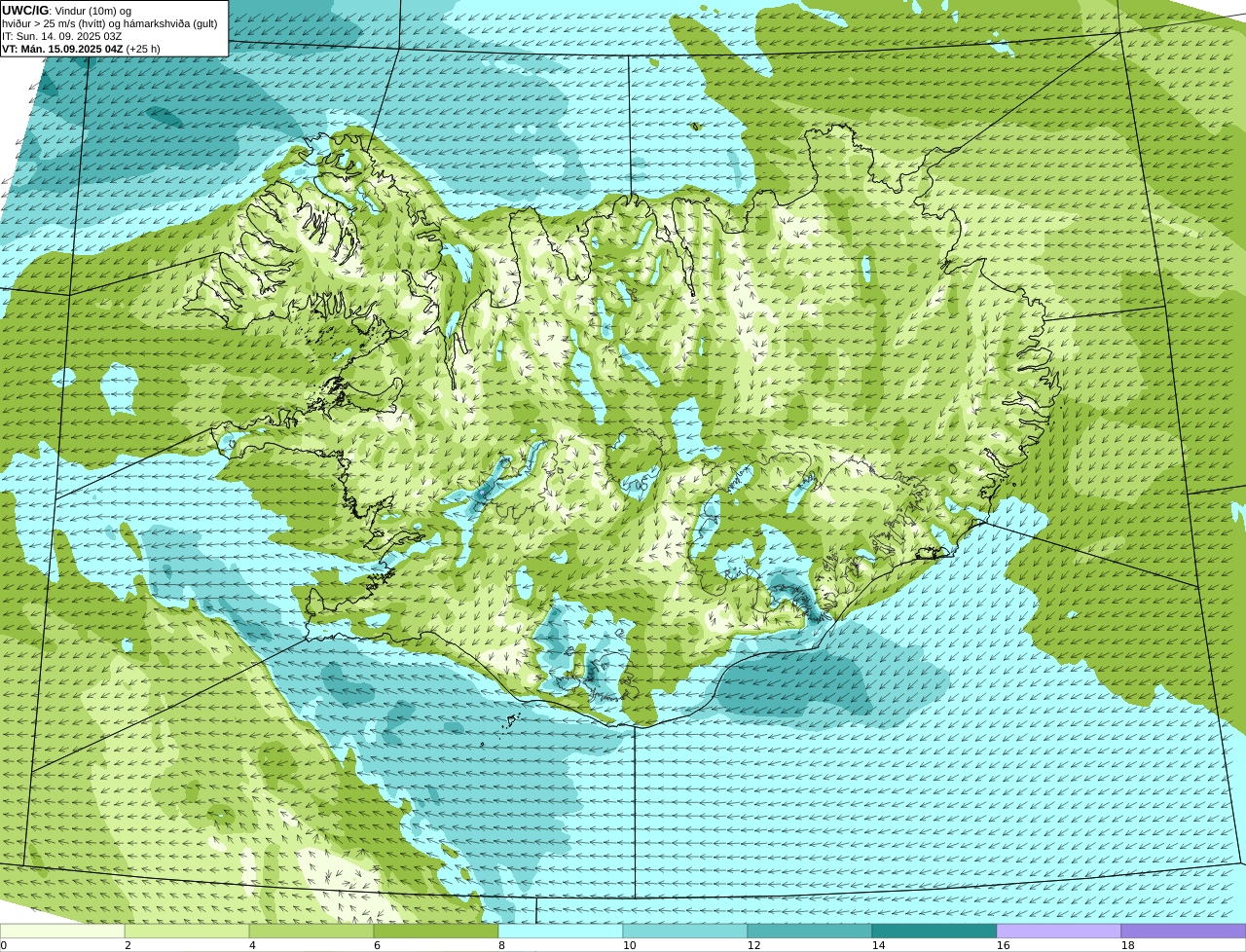Click the legend label "8"

[501, 945]
